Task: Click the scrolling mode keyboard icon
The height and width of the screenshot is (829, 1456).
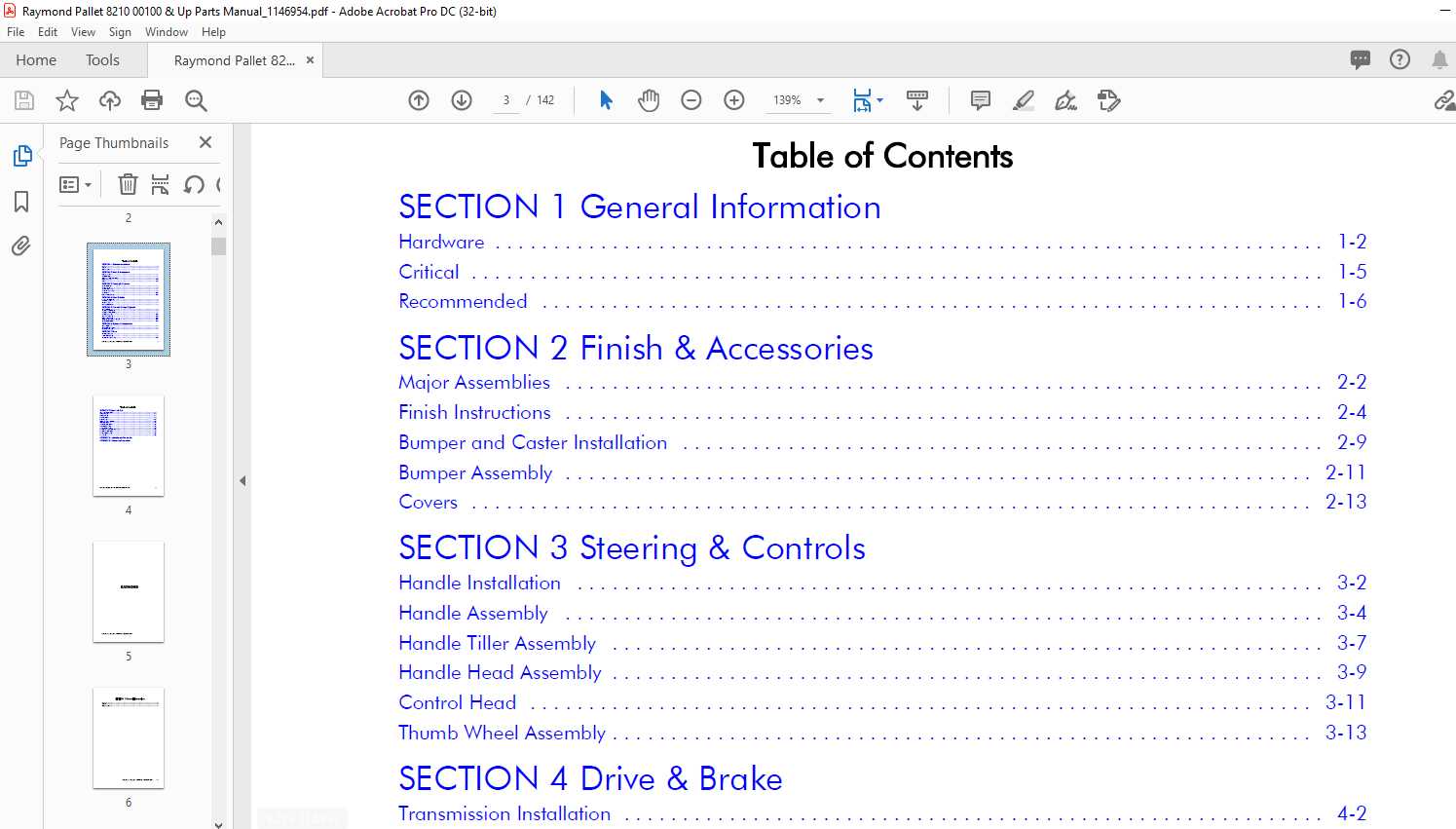Action: click(x=917, y=100)
